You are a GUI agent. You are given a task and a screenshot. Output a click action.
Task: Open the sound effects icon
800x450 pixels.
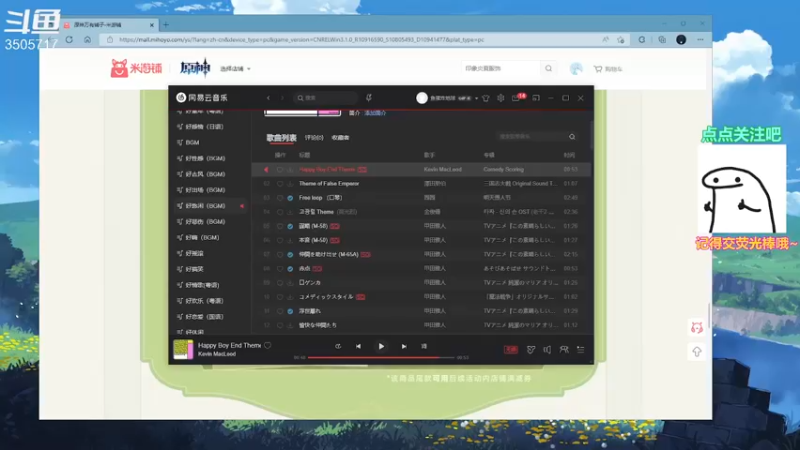coord(531,349)
